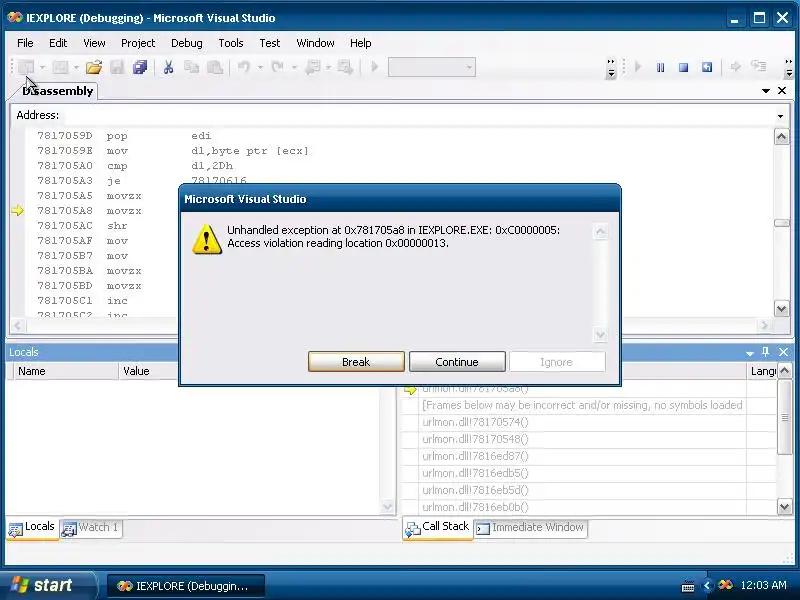Click the Auto Hide pin icon in Call Stack

765,352
